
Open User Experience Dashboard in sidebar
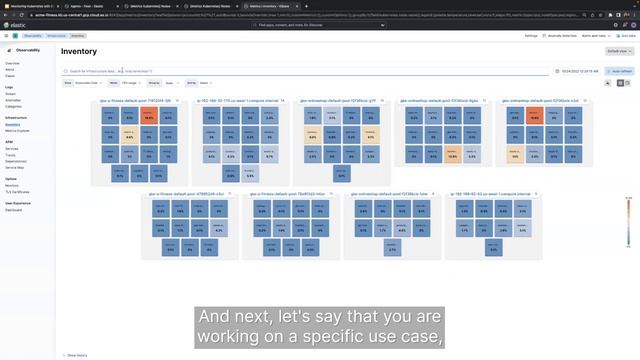tap(13, 210)
